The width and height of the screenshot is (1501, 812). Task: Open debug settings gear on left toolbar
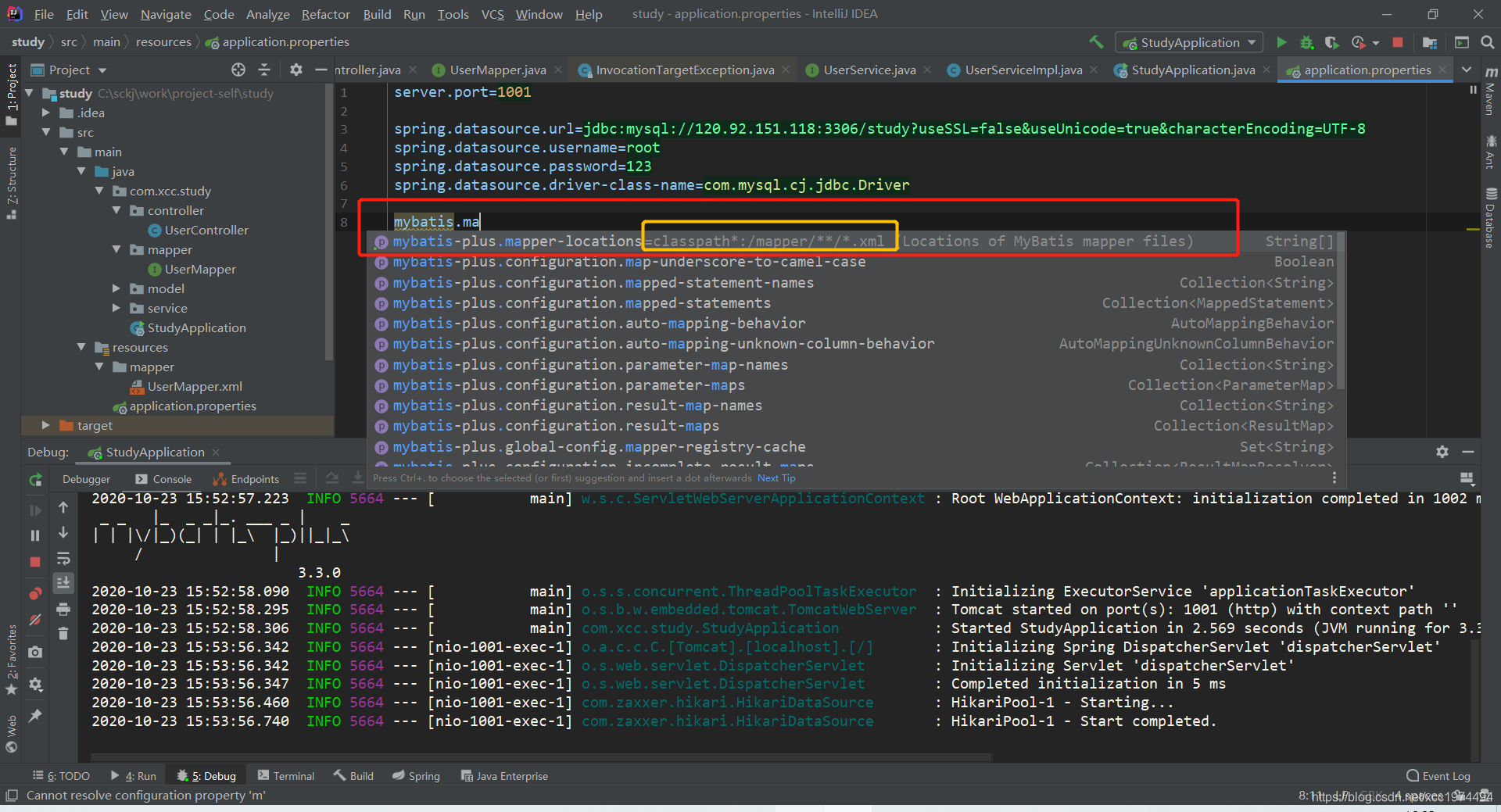pos(35,685)
